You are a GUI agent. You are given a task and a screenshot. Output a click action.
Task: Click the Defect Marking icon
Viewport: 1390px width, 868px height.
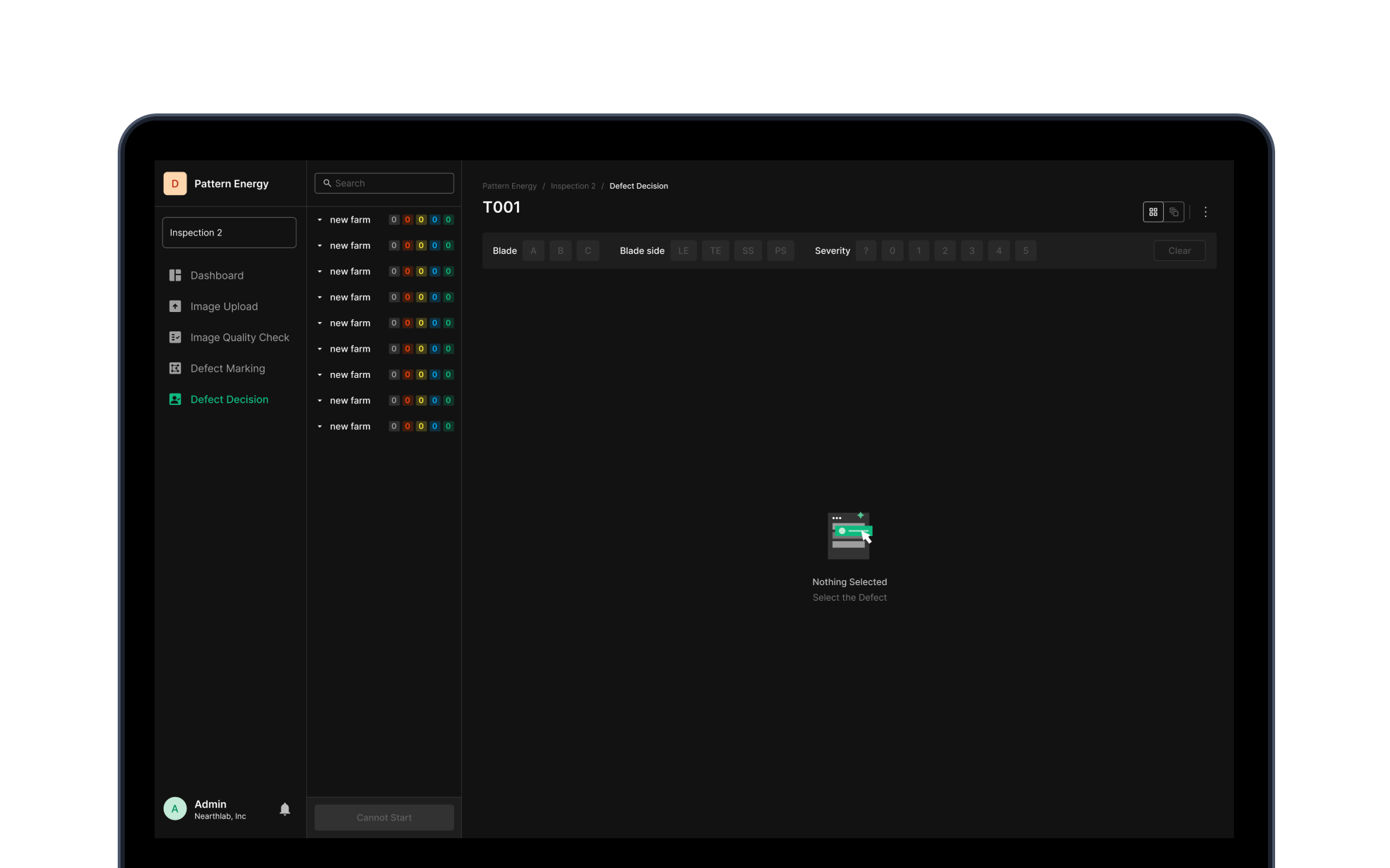click(175, 369)
